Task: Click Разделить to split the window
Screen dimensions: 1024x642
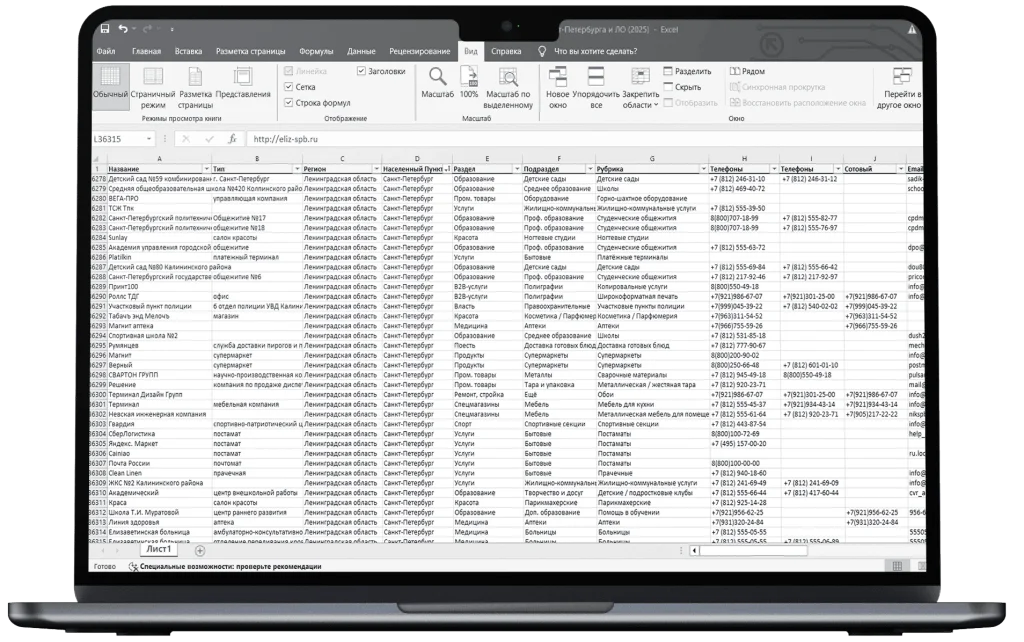Action: pyautogui.click(x=688, y=71)
